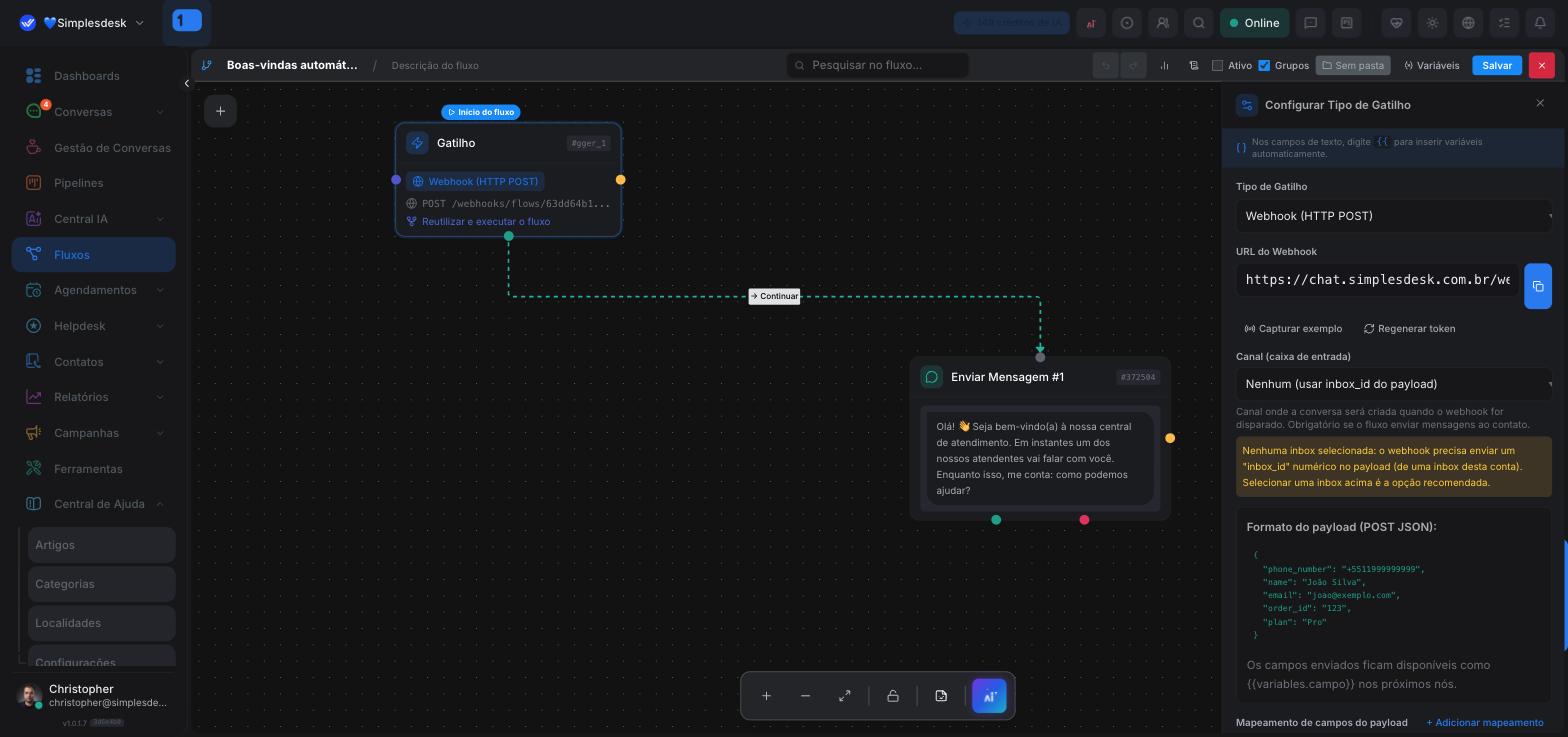Expand the Conversas sidebar section
1568x737 pixels.
click(160, 112)
